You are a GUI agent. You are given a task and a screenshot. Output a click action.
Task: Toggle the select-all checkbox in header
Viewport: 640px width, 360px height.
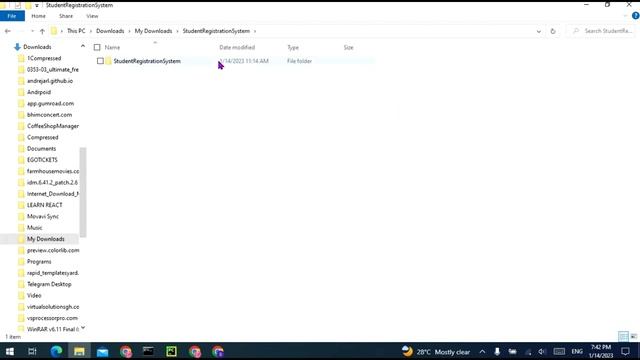pyautogui.click(x=97, y=47)
